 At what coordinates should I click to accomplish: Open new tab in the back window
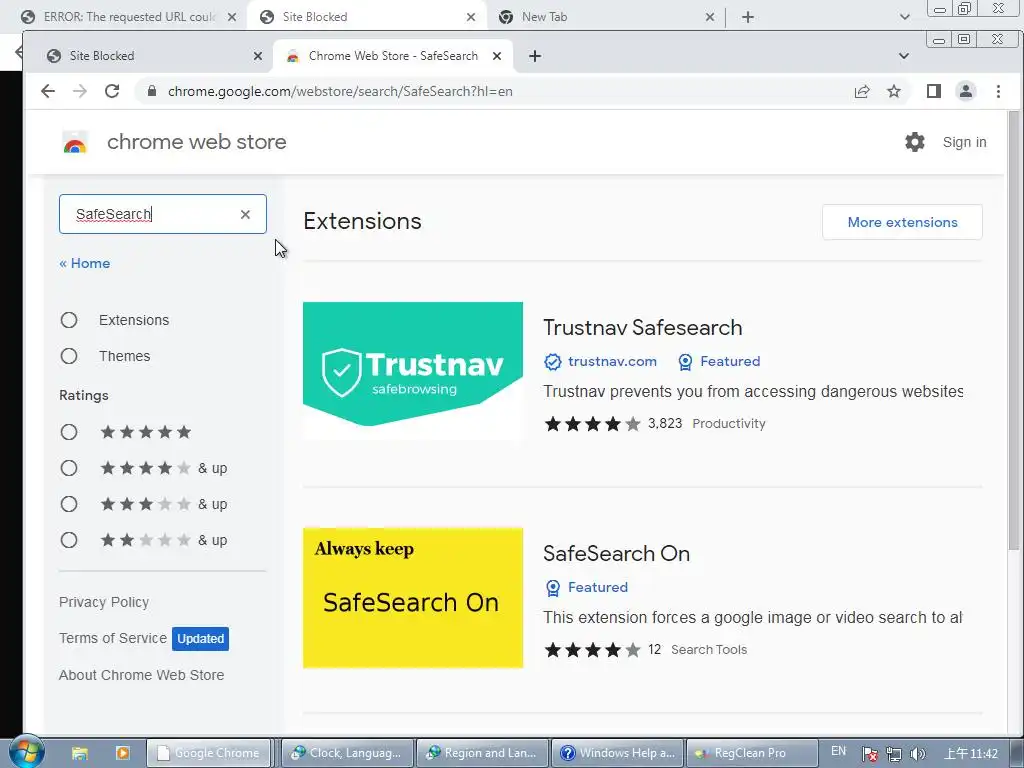coord(748,17)
